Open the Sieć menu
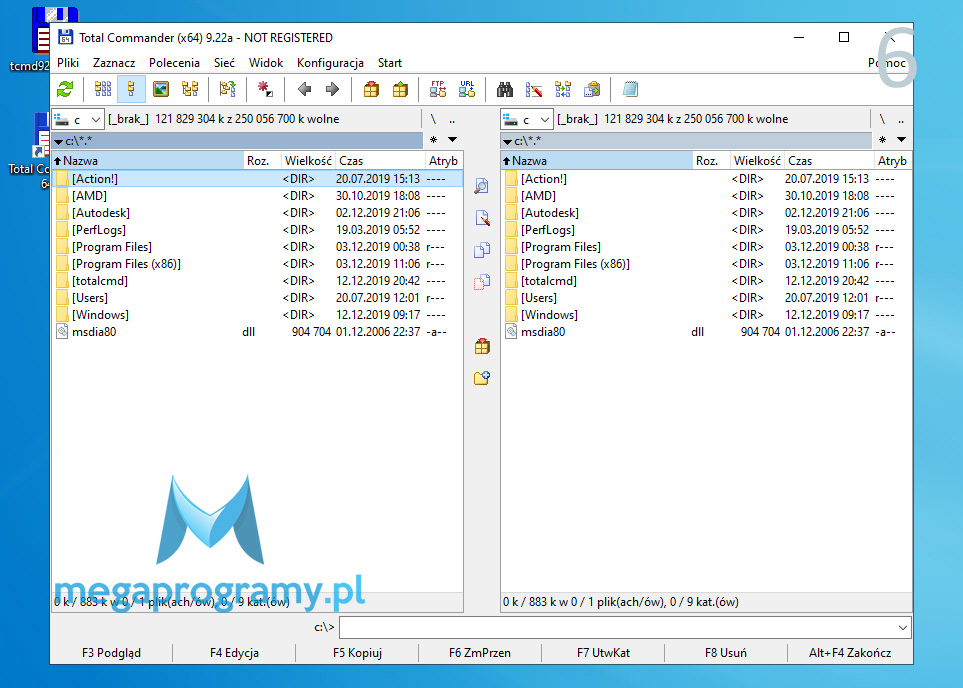 click(x=224, y=63)
